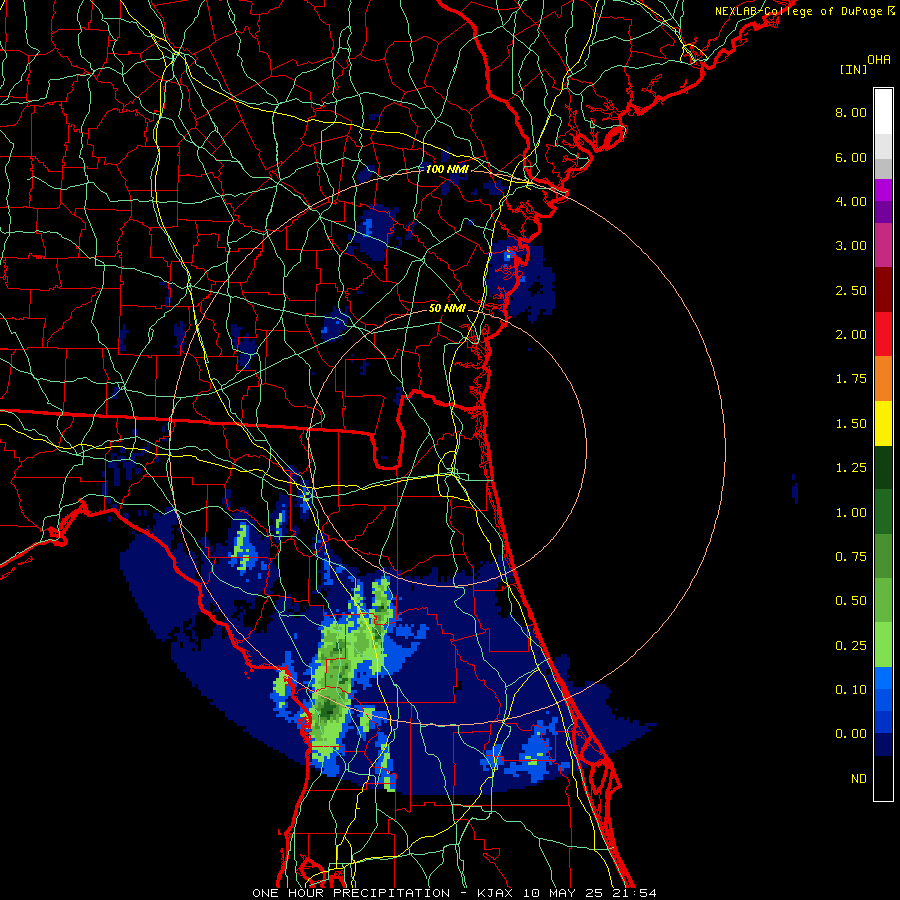This screenshot has height=900, width=900.
Task: Pick the black ND swatch in the color scale
Action: (x=883, y=778)
